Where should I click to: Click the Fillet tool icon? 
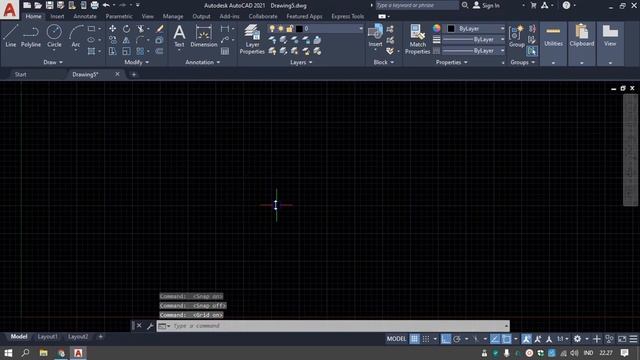pos(140,40)
